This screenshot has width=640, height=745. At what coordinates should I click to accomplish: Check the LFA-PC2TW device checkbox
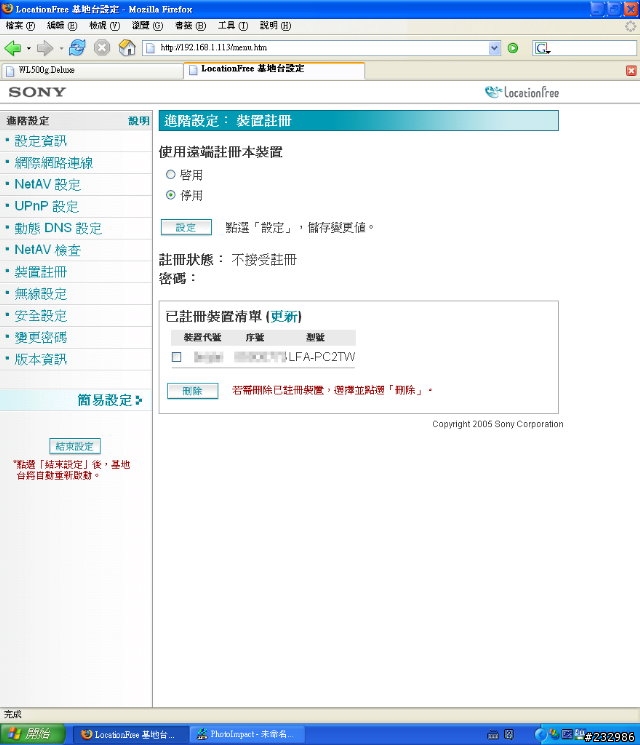176,357
